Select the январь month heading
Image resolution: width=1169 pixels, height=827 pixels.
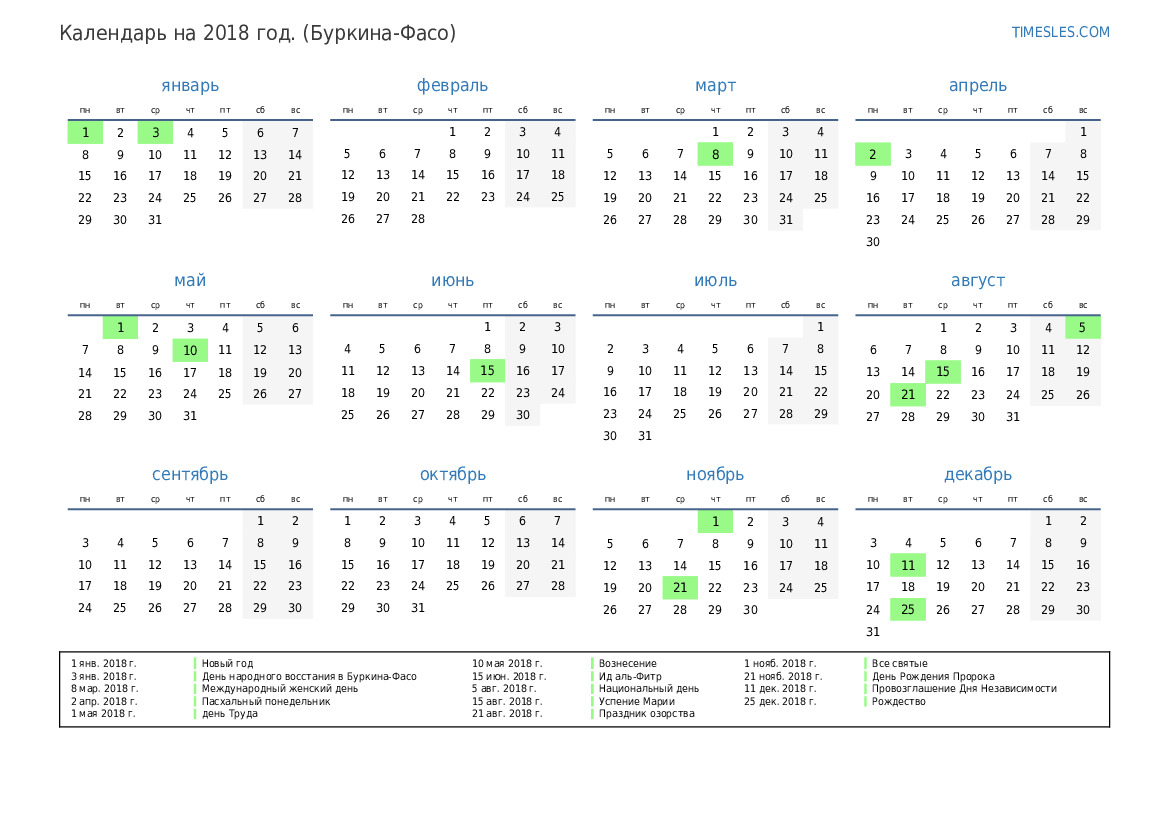(x=190, y=86)
